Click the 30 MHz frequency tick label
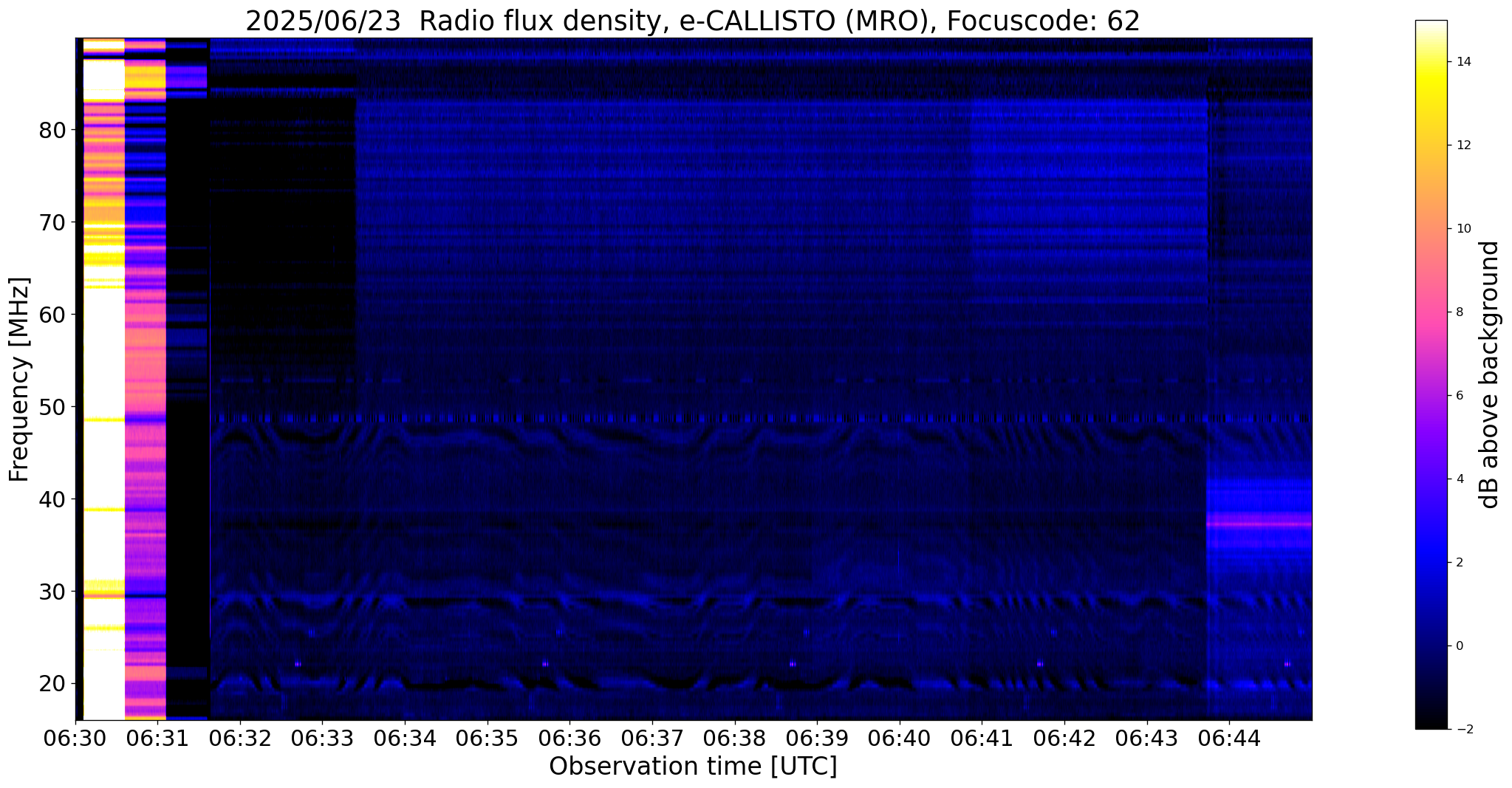The width and height of the screenshot is (1512, 788). click(x=52, y=592)
